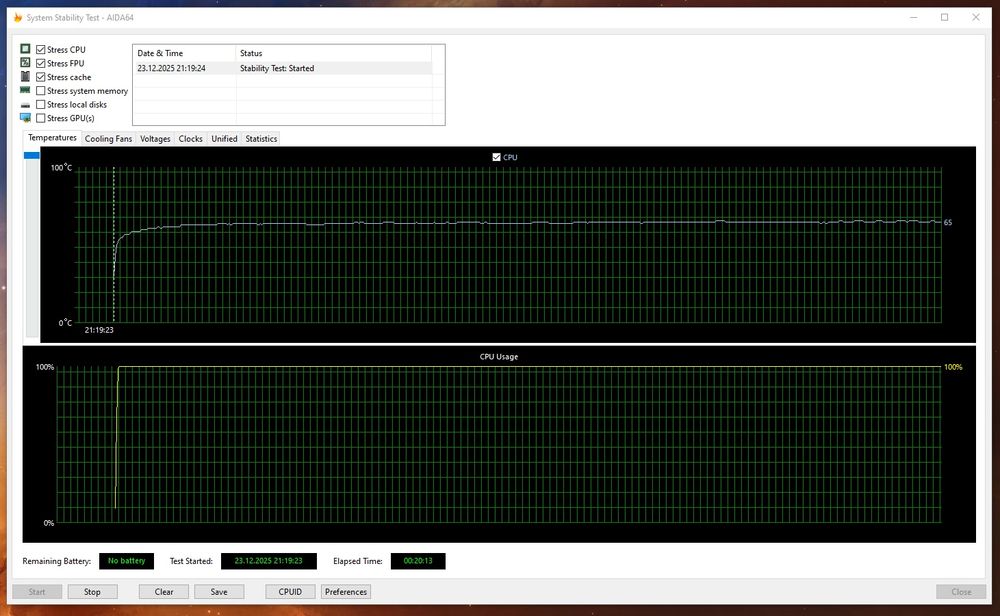Uncheck the Stress cache checkbox

pyautogui.click(x=41, y=77)
